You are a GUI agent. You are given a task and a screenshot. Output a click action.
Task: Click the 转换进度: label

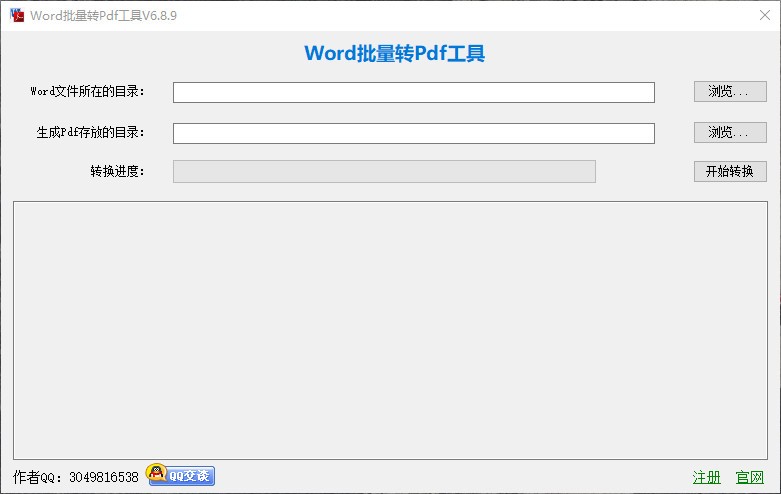(x=117, y=171)
